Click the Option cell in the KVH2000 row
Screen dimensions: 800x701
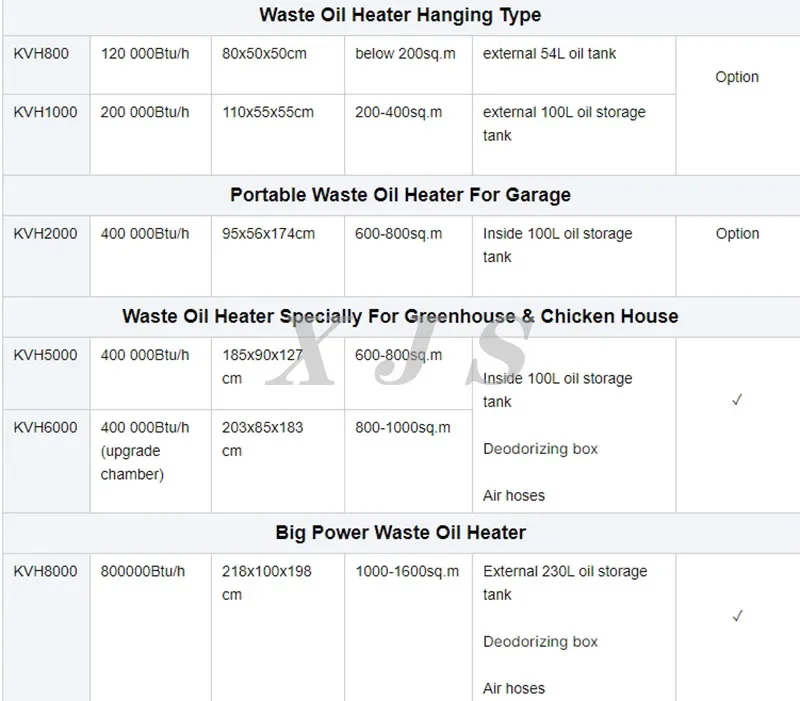coord(738,256)
